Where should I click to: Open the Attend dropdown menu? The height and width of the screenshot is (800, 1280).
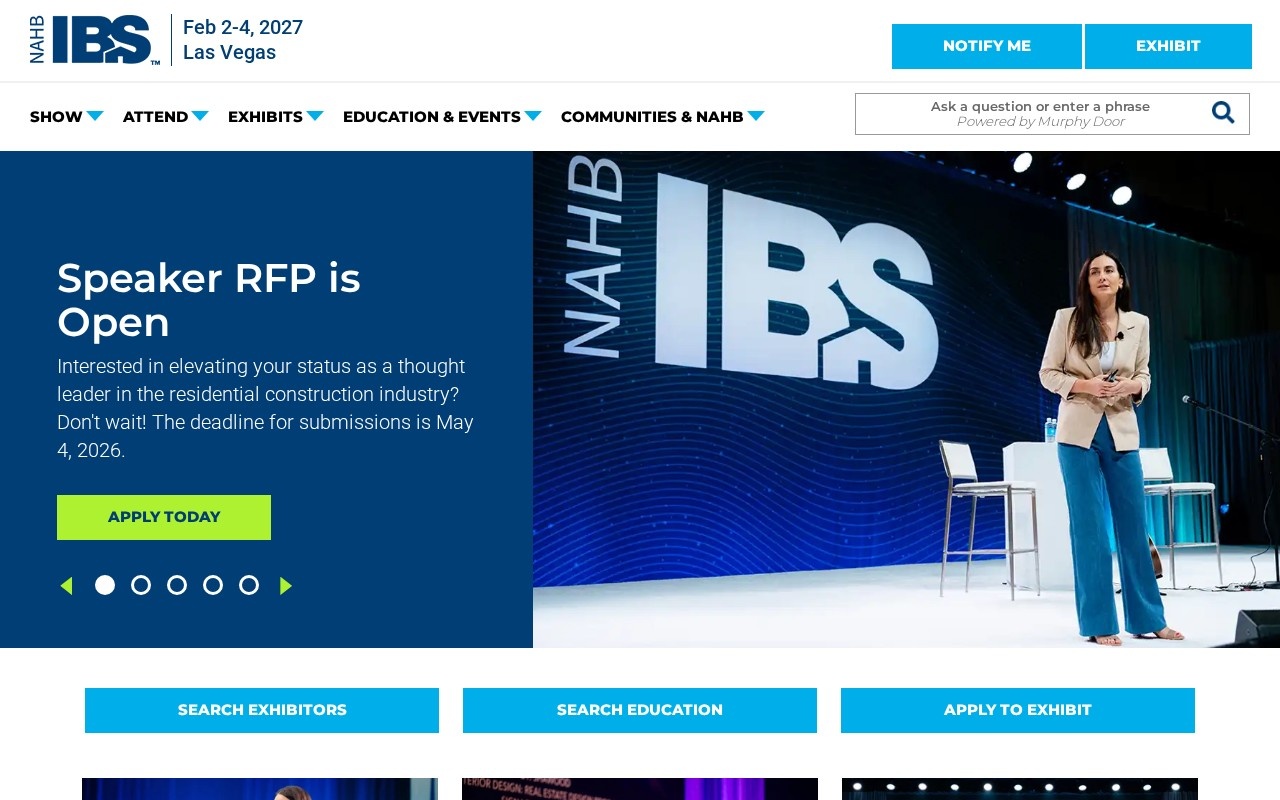(x=165, y=117)
